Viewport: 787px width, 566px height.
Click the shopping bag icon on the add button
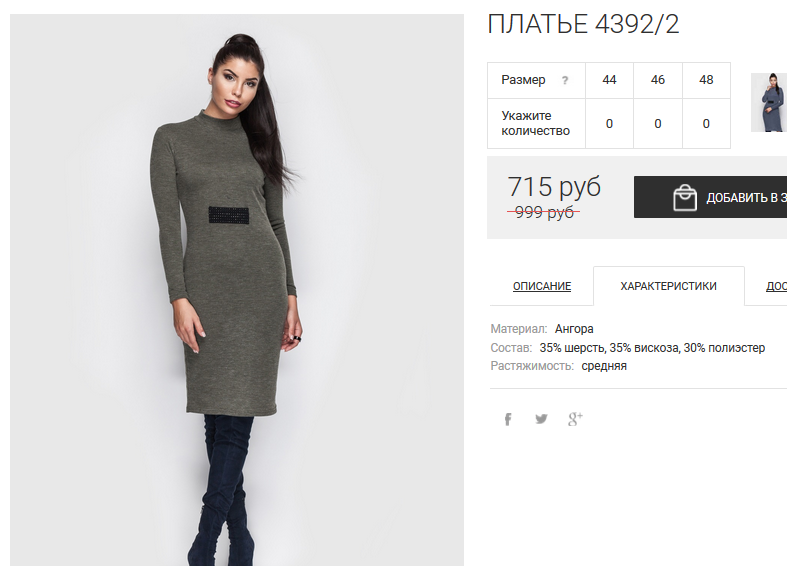click(x=685, y=197)
